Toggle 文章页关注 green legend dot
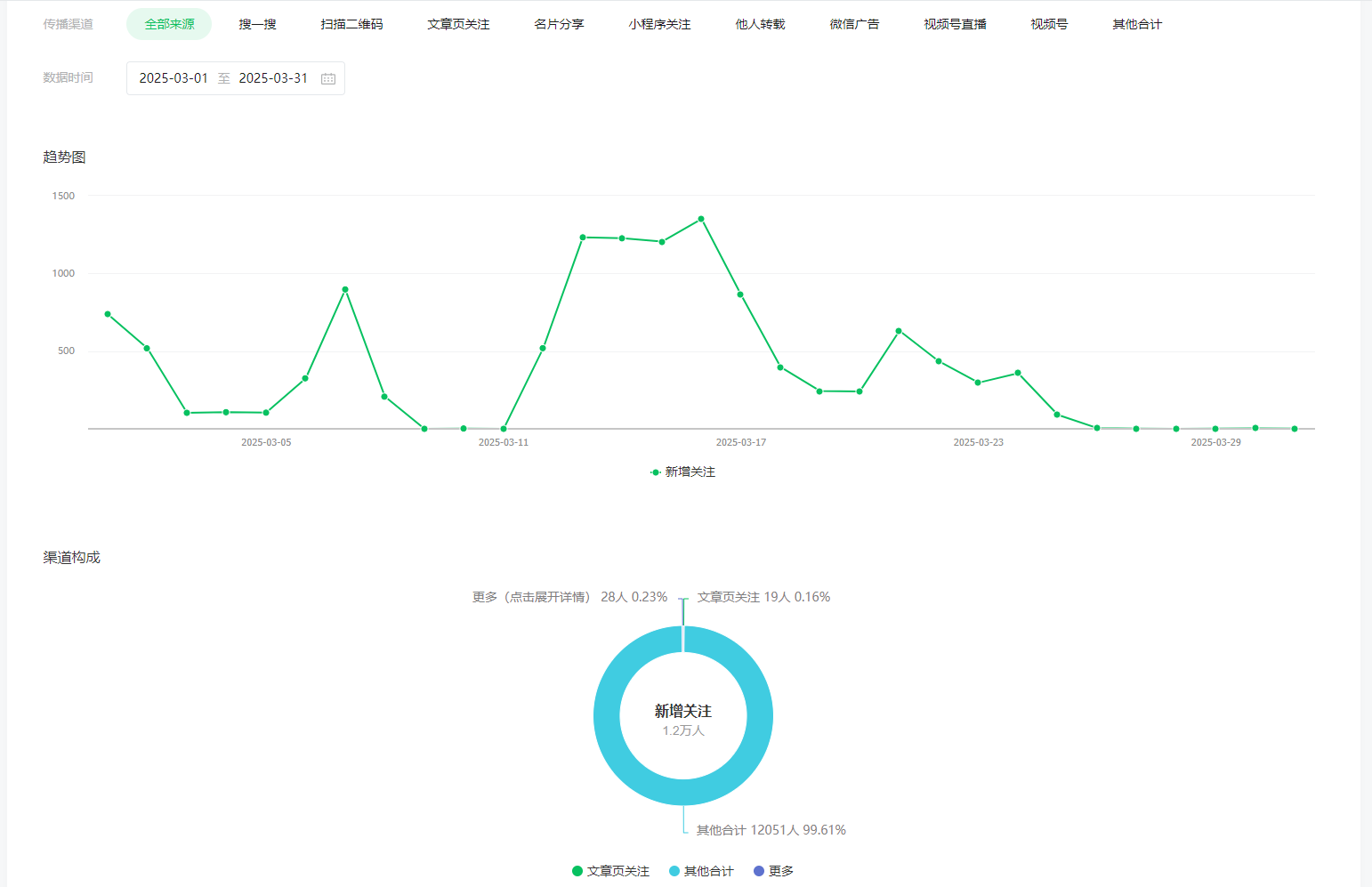 pos(577,871)
